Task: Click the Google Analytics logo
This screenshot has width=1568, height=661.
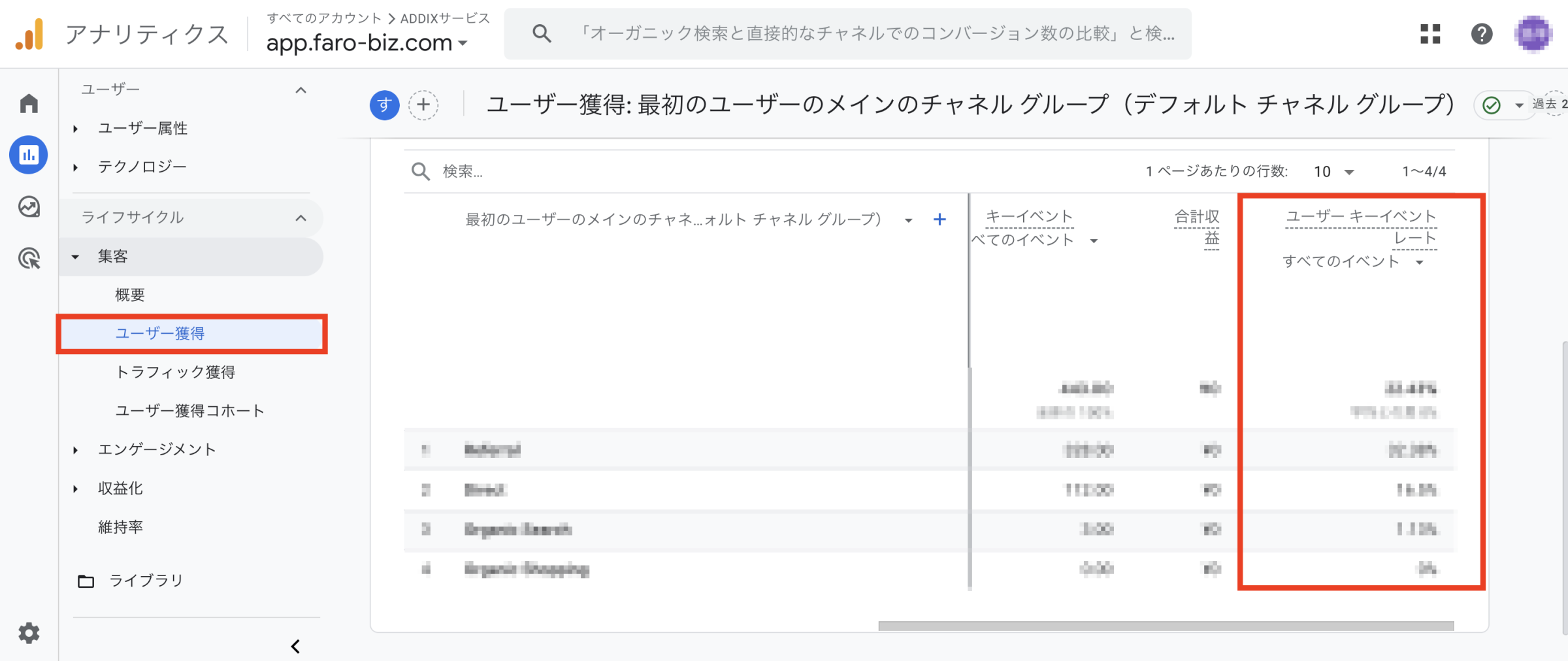Action: pyautogui.click(x=29, y=34)
